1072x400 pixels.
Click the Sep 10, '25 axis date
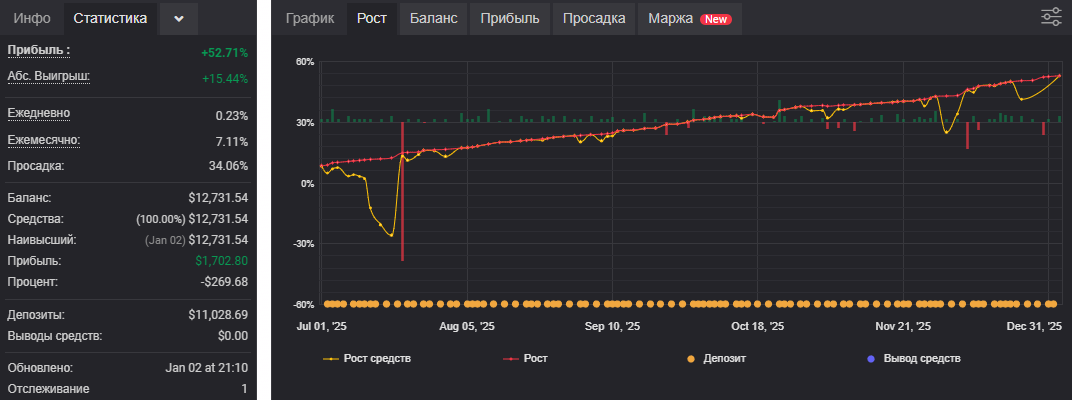click(613, 327)
